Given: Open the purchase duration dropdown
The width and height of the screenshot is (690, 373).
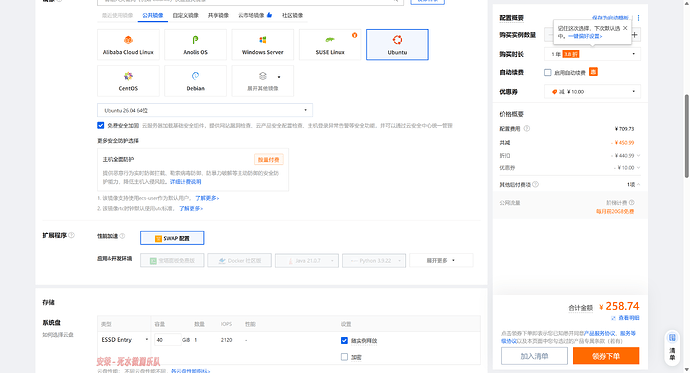Looking at the screenshot, I should pyautogui.click(x=592, y=54).
